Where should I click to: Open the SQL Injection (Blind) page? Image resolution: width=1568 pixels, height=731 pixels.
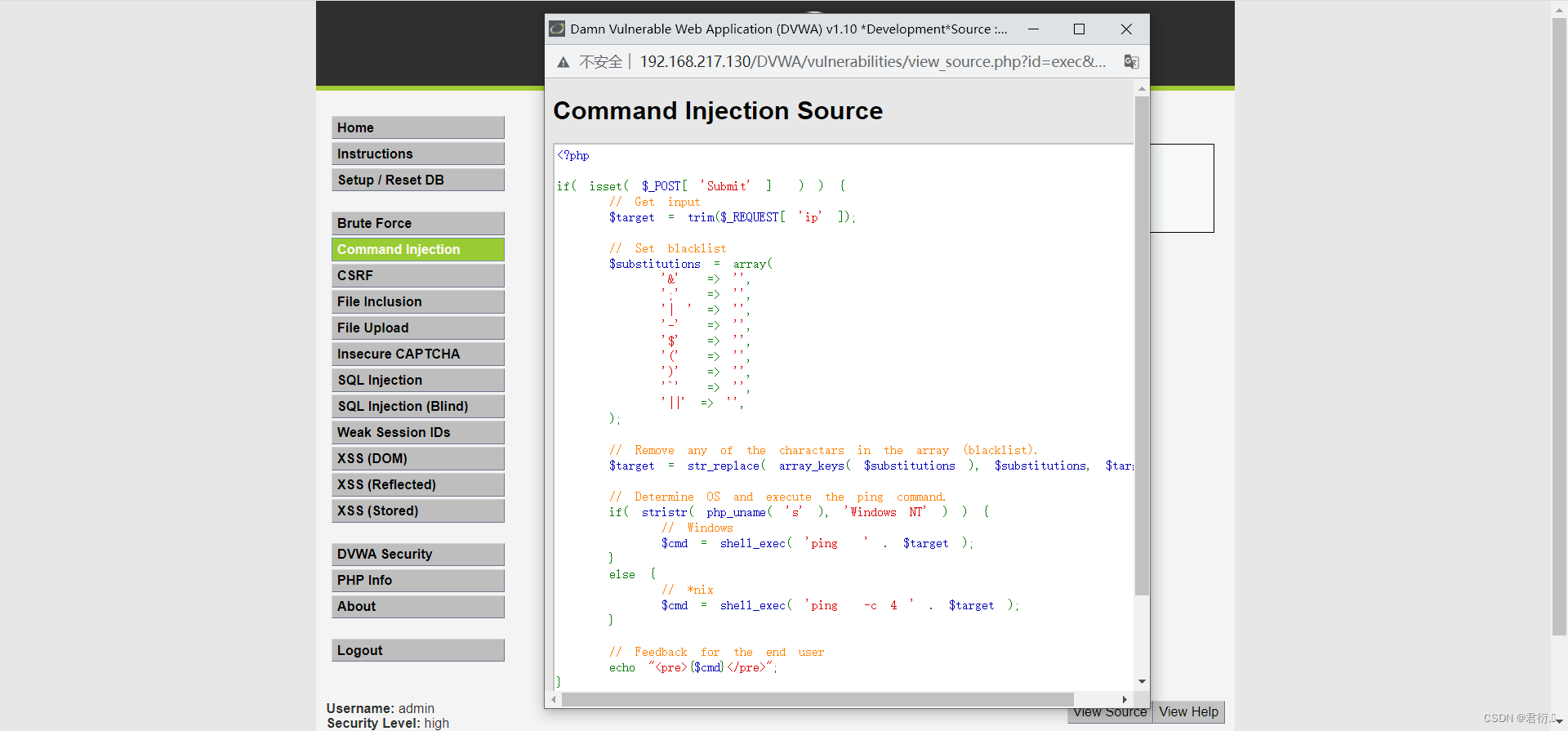tap(418, 406)
